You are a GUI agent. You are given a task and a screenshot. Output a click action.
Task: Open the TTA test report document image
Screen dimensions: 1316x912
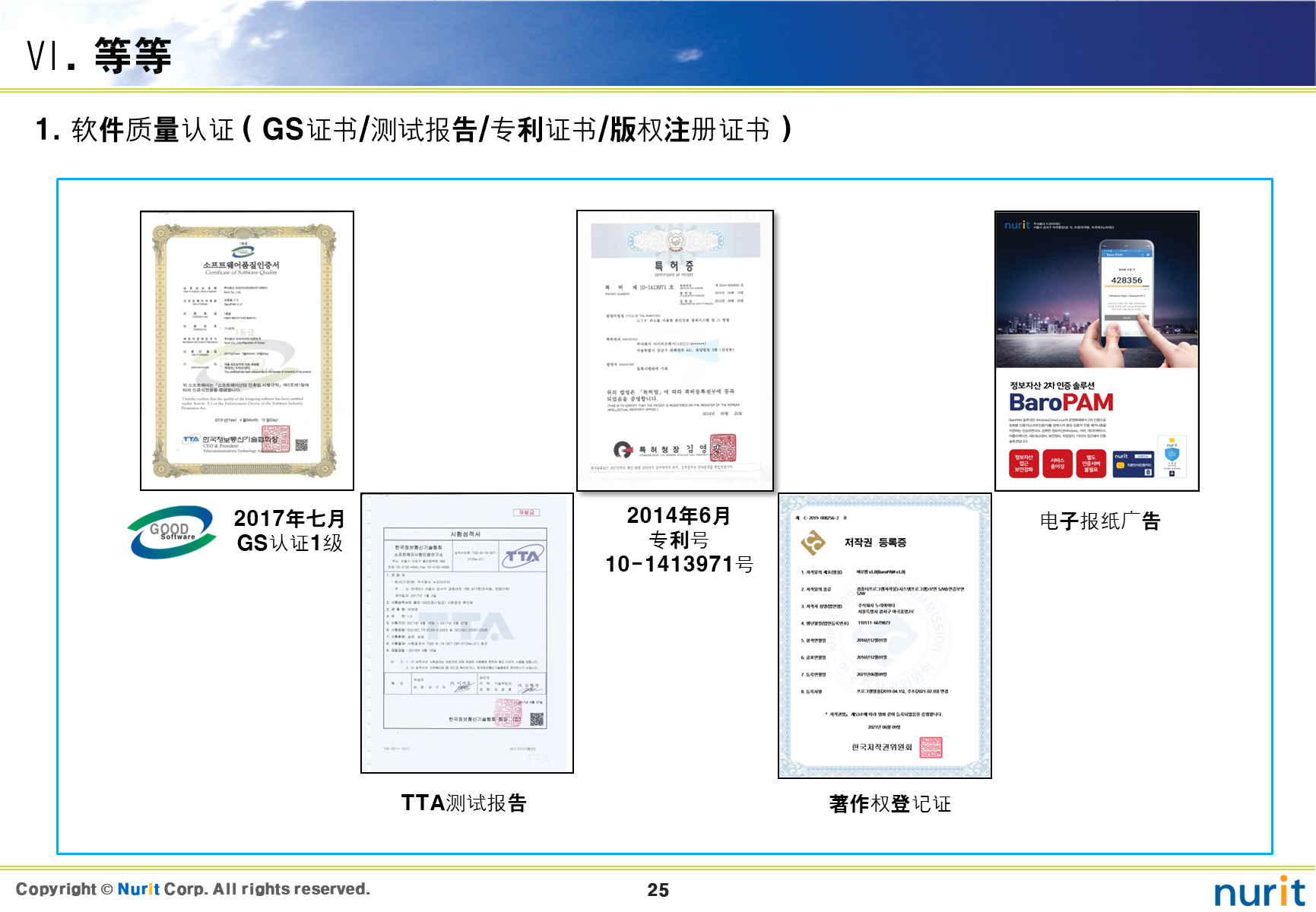coord(467,633)
